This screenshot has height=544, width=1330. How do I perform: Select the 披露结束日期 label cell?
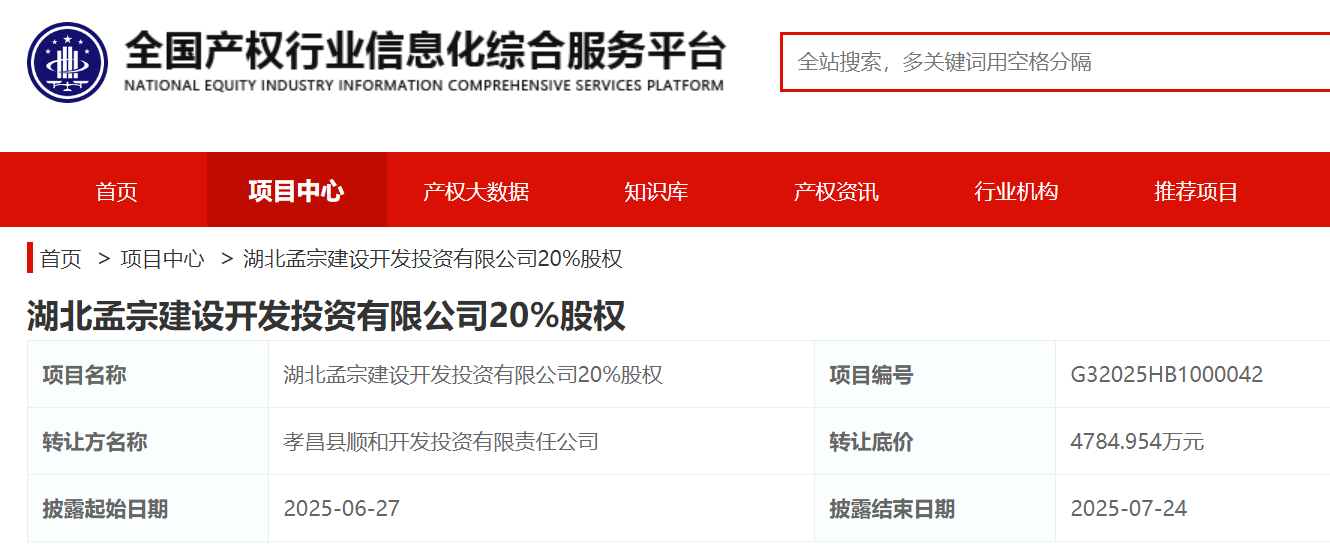pyautogui.click(x=935, y=508)
